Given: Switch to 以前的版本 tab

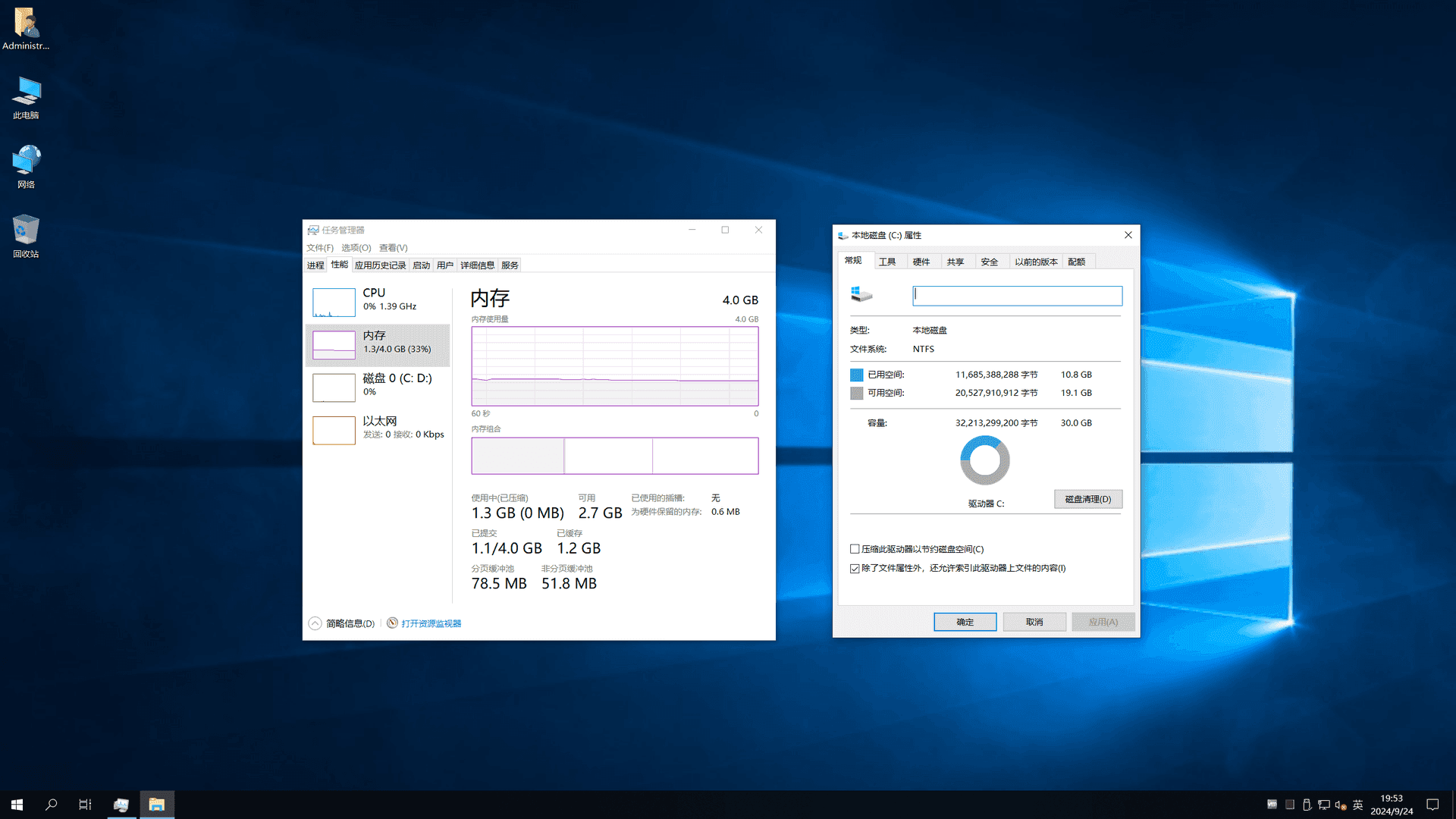Looking at the screenshot, I should pos(1036,262).
